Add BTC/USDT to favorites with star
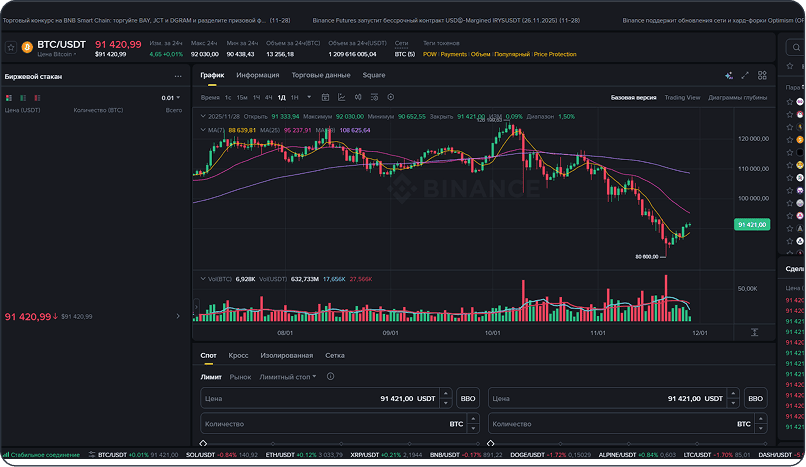Image resolution: width=806 pixels, height=467 pixels. pos(10,47)
